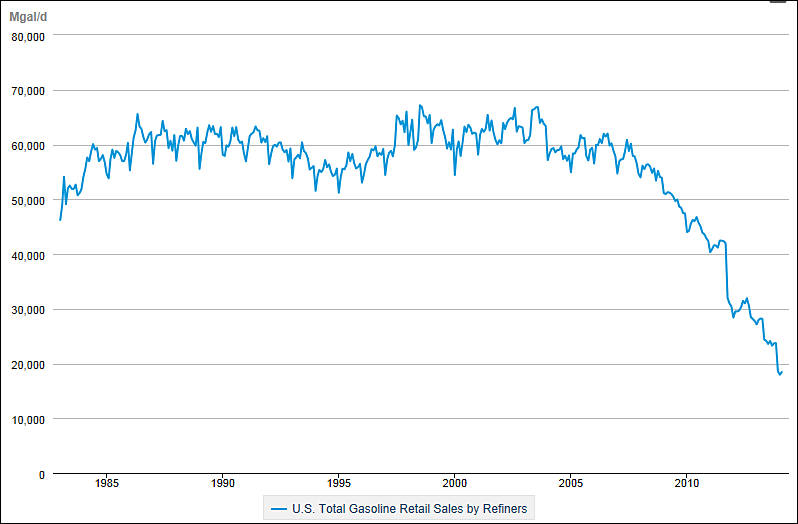Select the 80,000 y-axis label
The height and width of the screenshot is (524, 798).
[28, 37]
